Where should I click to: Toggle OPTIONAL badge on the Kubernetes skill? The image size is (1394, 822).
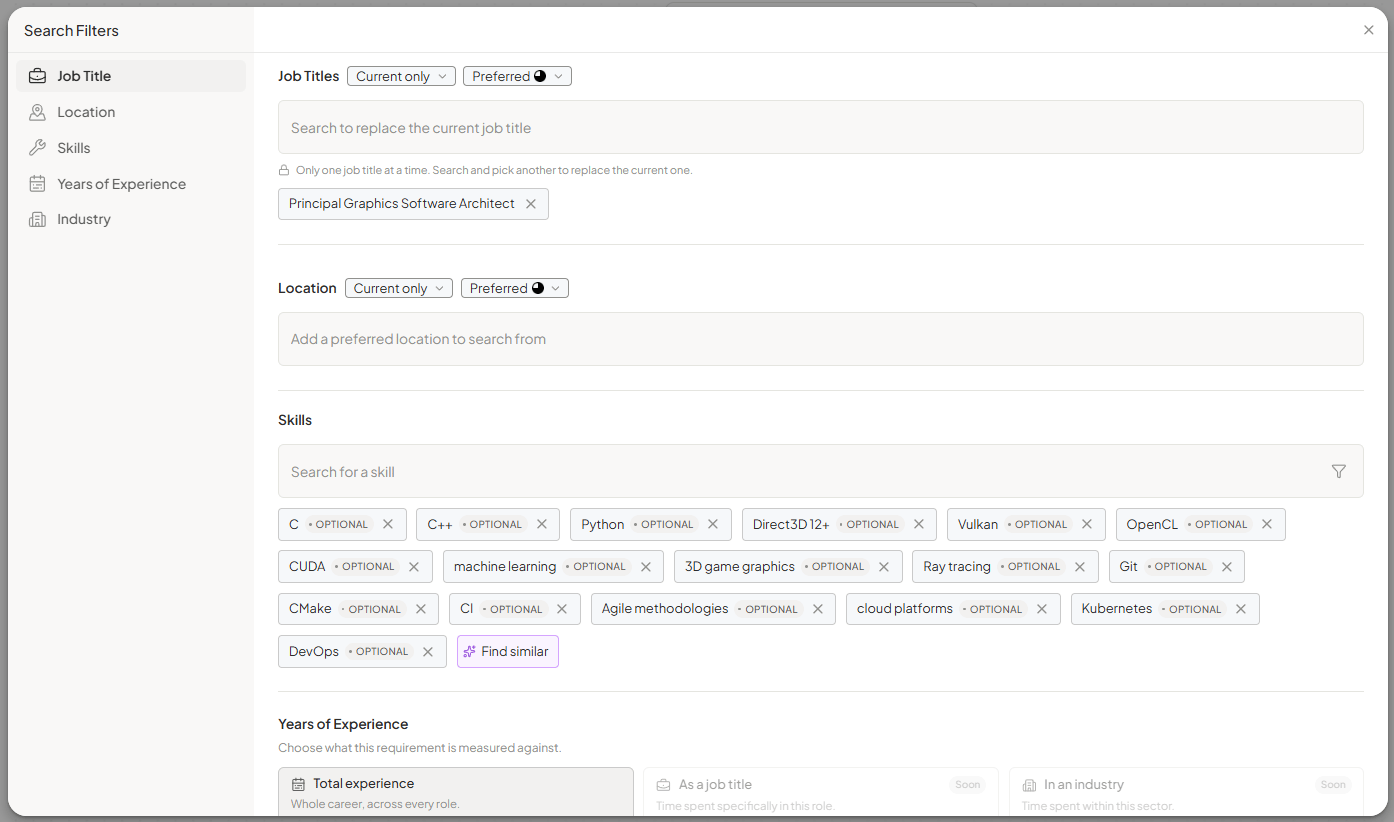tap(1191, 609)
